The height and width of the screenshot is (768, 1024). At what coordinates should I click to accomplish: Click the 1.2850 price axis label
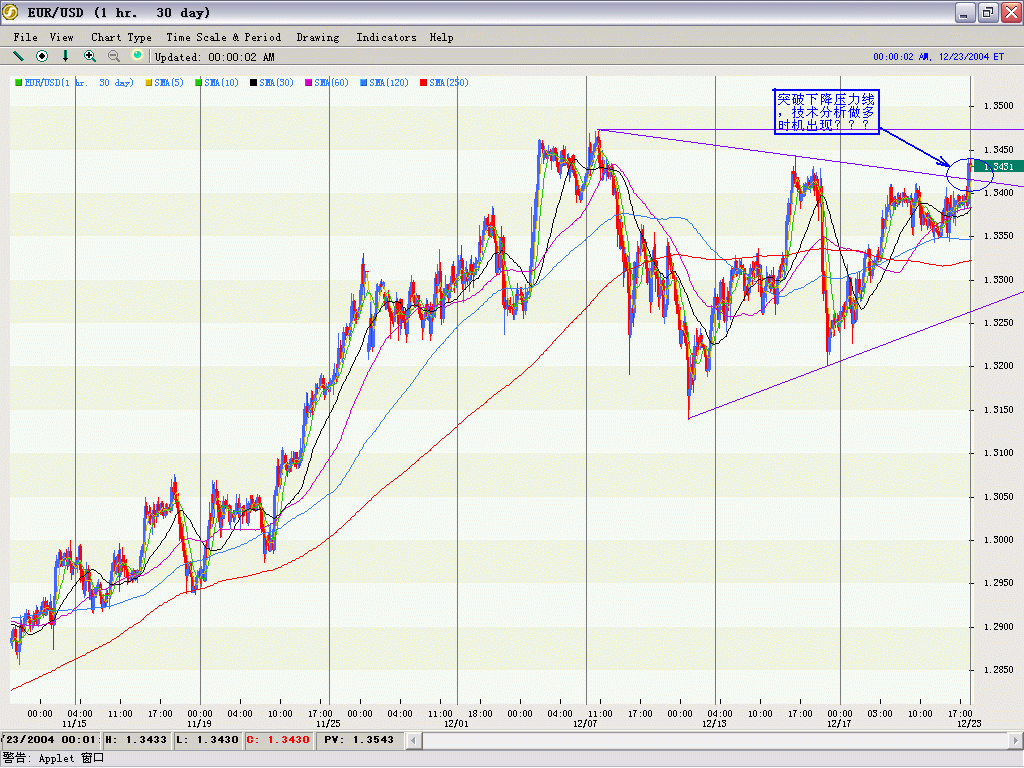(x=999, y=670)
